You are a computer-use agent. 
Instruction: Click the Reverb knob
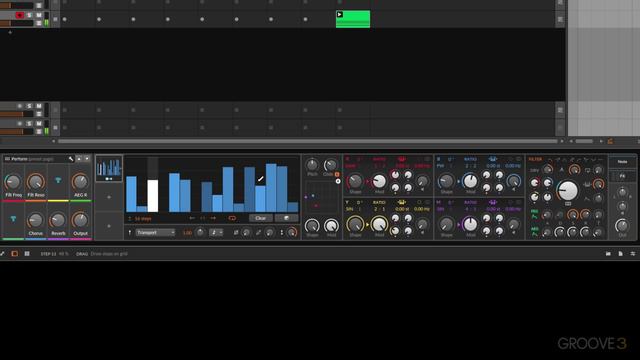58,220
